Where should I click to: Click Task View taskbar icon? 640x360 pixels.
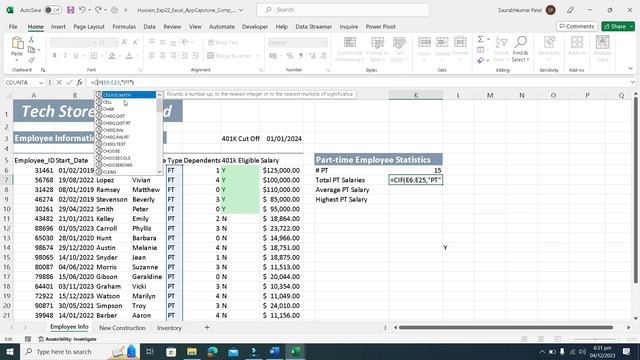coord(150,351)
